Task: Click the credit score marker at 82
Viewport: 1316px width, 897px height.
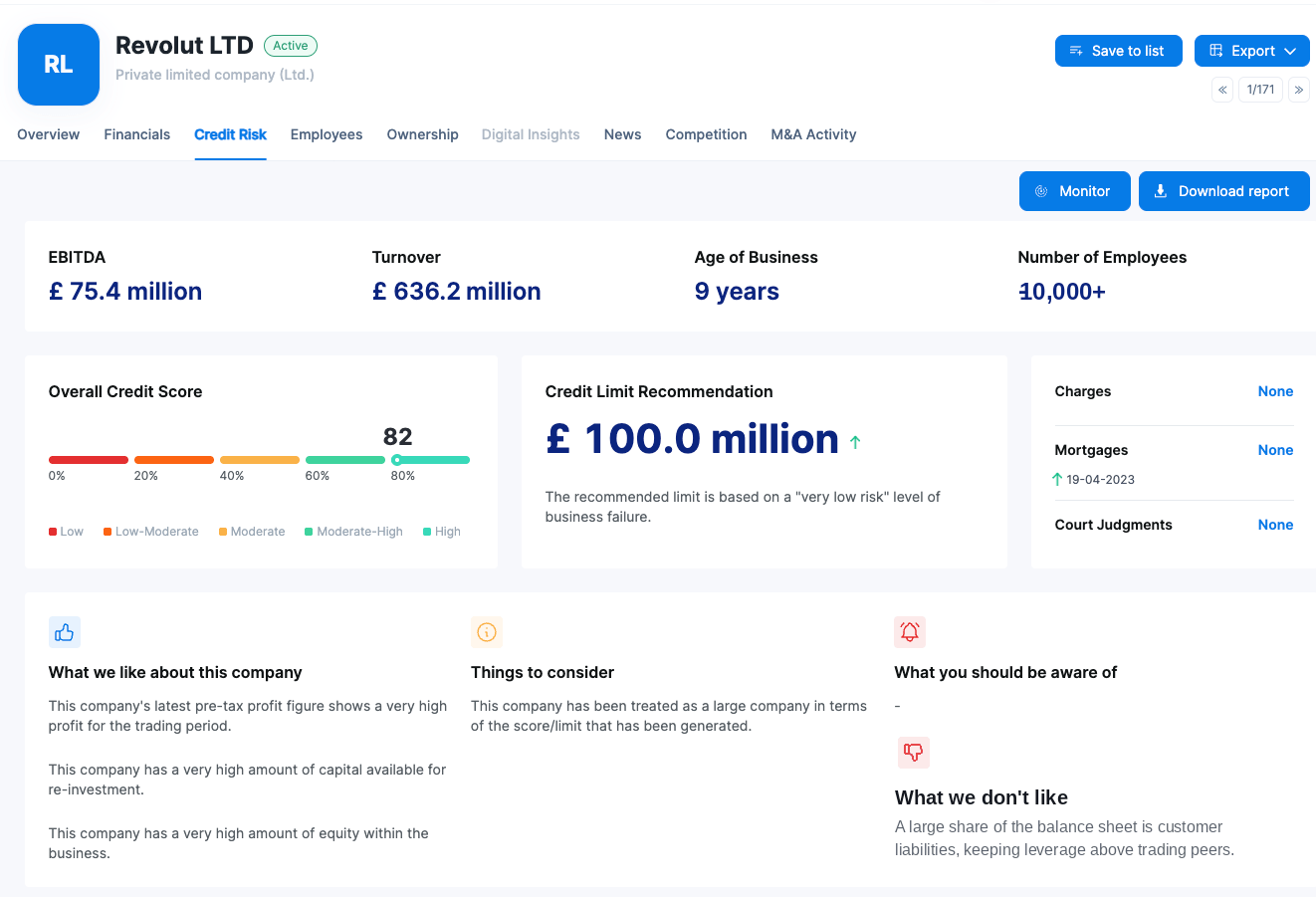Action: point(397,460)
